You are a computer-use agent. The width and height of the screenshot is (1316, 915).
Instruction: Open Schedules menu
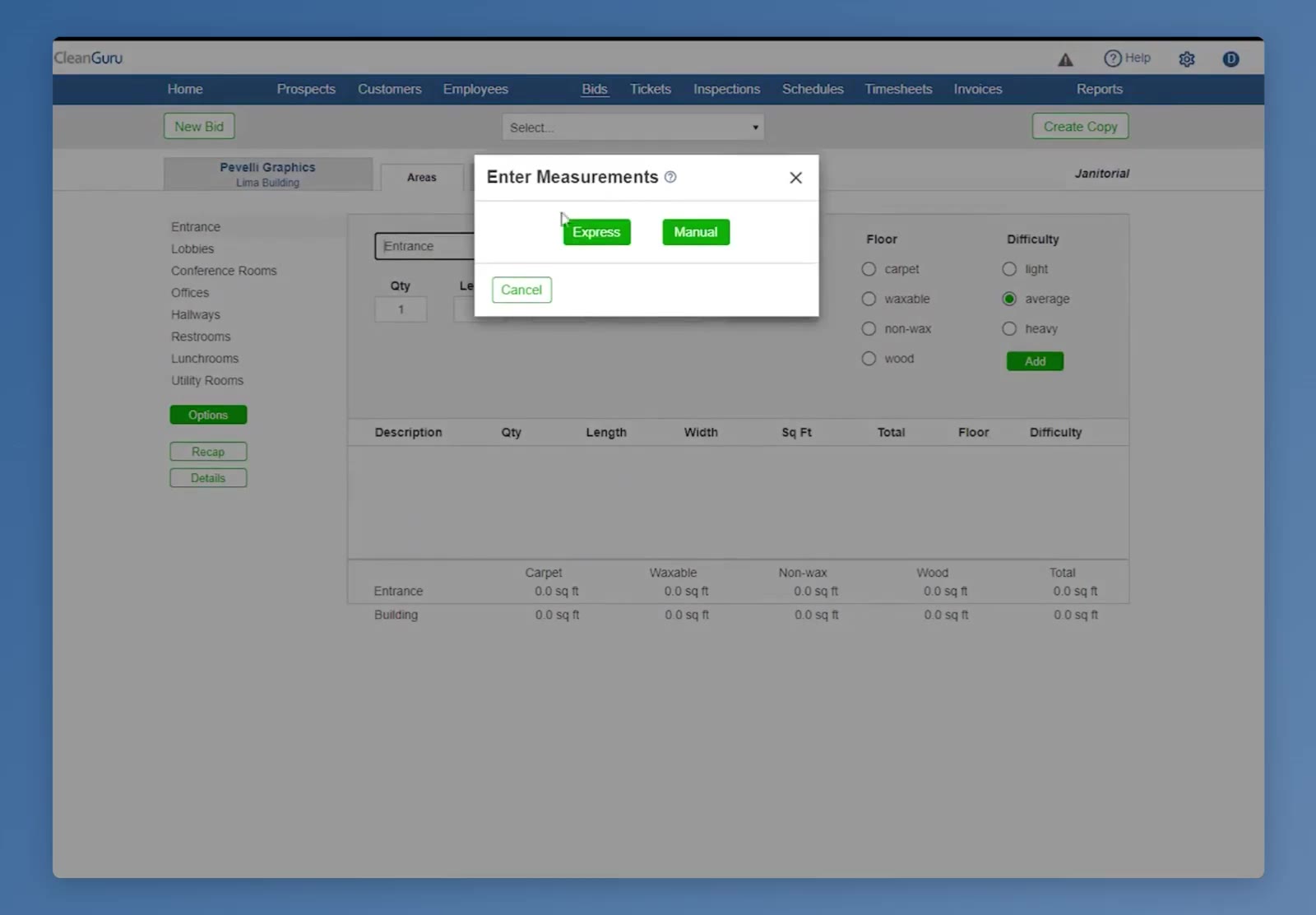pos(813,89)
